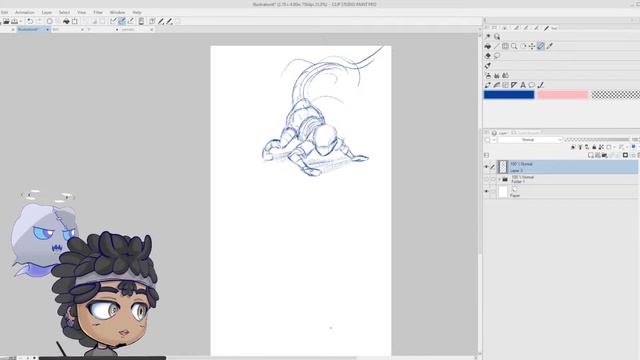Click the smartphone-shaped icon in command bar
This screenshot has width=640, height=360.
click(x=141, y=21)
